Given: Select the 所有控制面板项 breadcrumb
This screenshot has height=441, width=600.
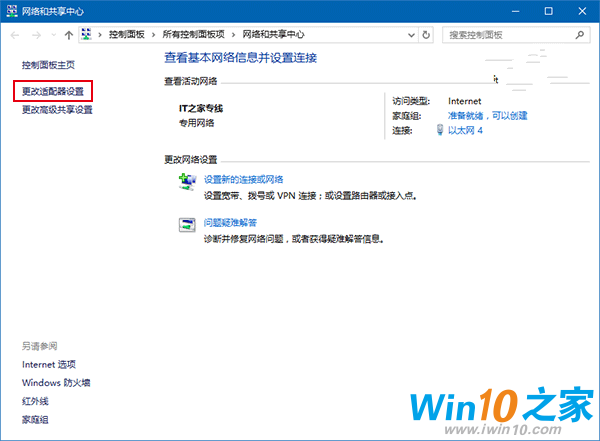Looking at the screenshot, I should pyautogui.click(x=193, y=34).
